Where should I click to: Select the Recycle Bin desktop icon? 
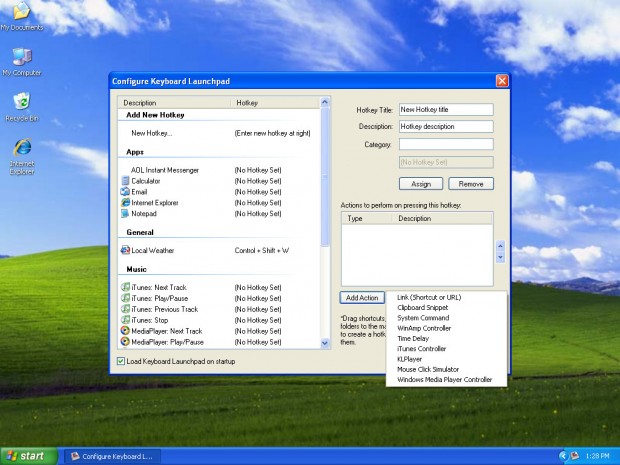[x=22, y=107]
